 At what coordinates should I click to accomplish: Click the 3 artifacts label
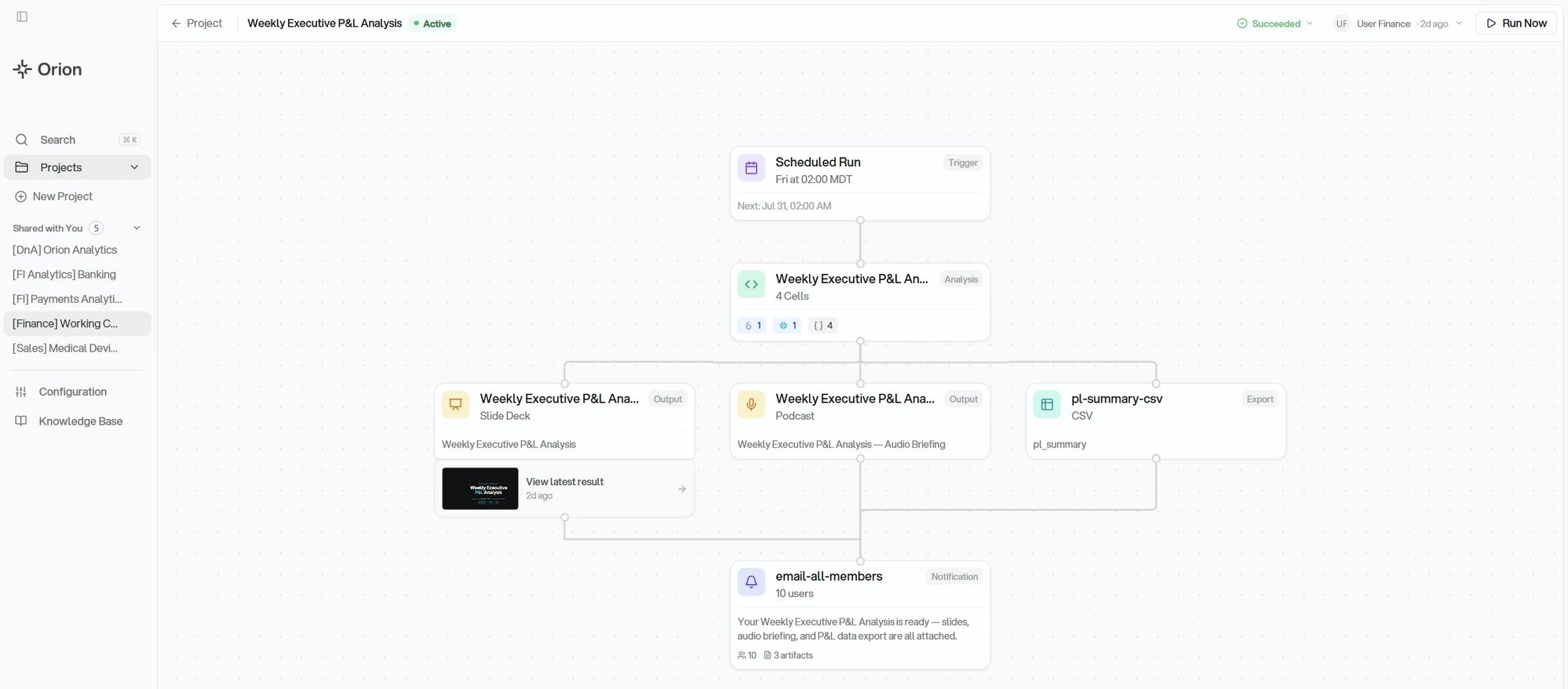click(x=788, y=655)
